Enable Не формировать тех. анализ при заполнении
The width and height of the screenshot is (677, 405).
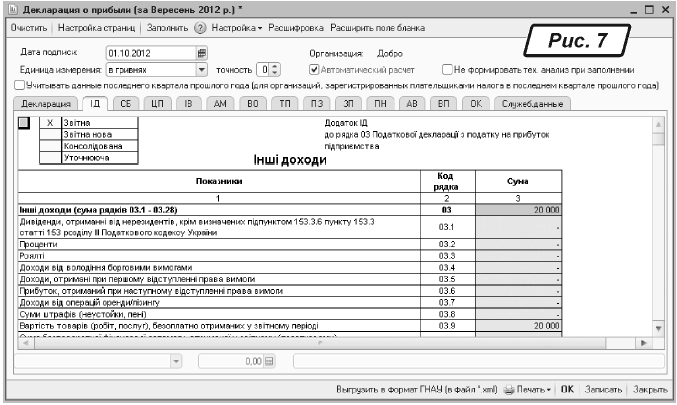pos(446,70)
